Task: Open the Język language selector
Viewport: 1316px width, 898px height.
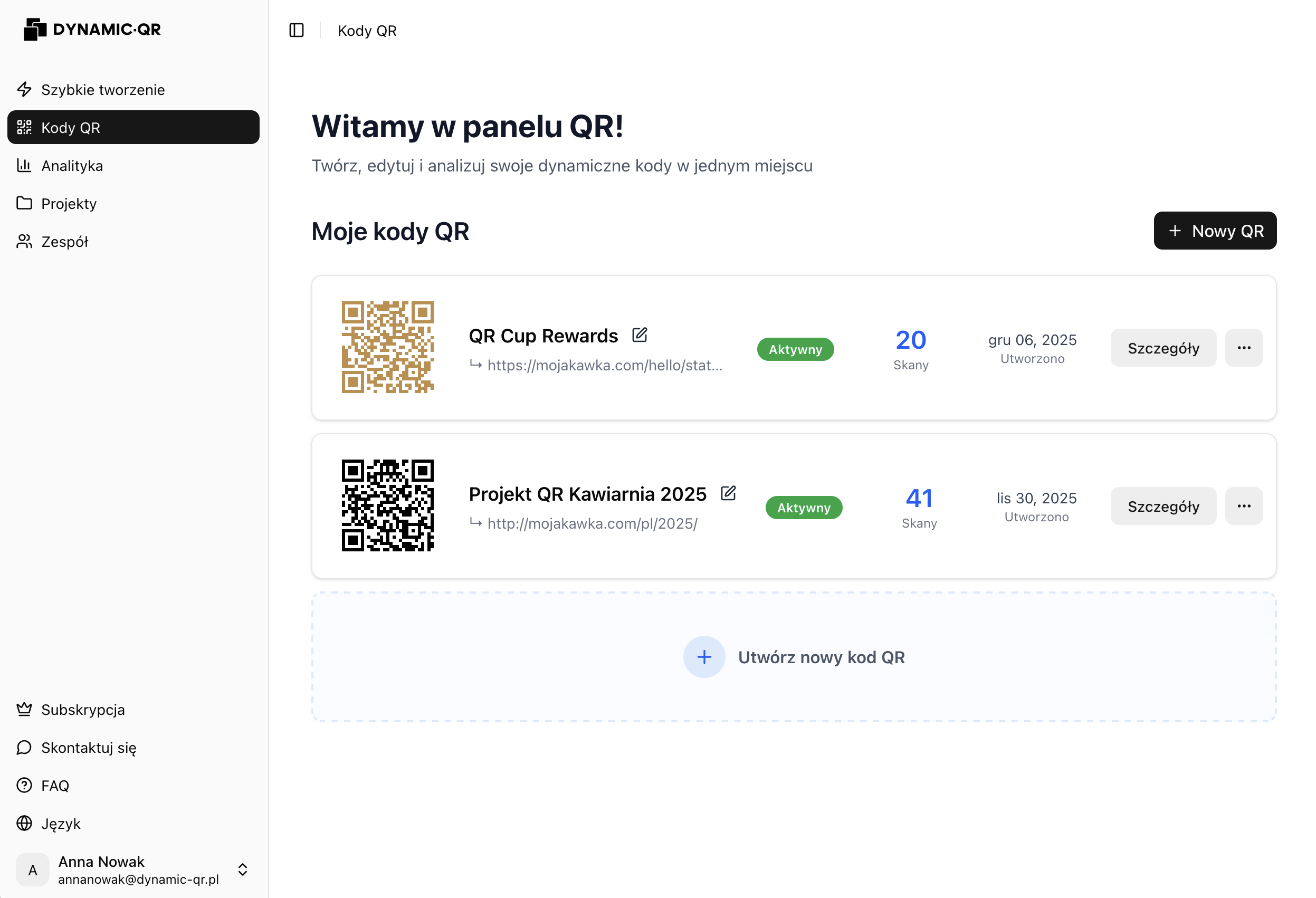Action: (x=61, y=823)
